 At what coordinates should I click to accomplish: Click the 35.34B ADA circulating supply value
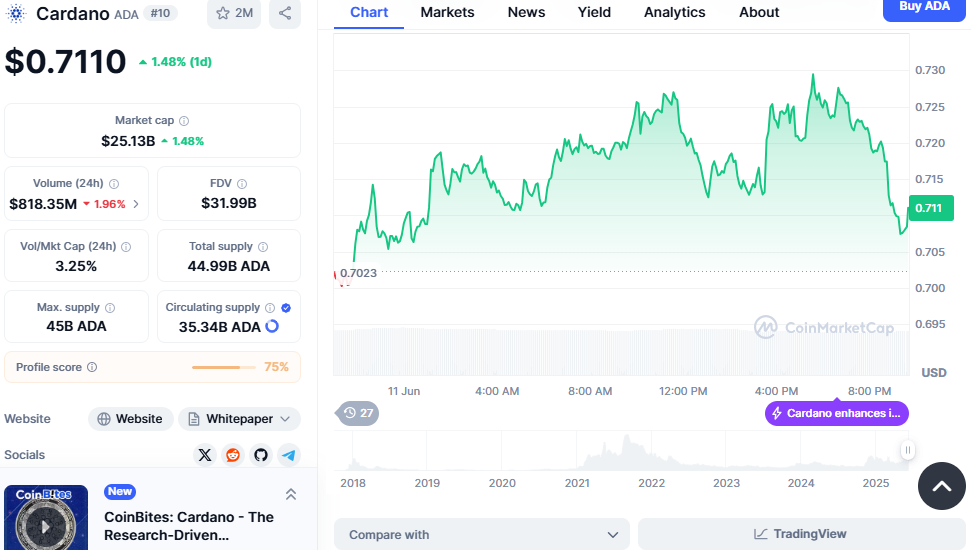(x=219, y=327)
